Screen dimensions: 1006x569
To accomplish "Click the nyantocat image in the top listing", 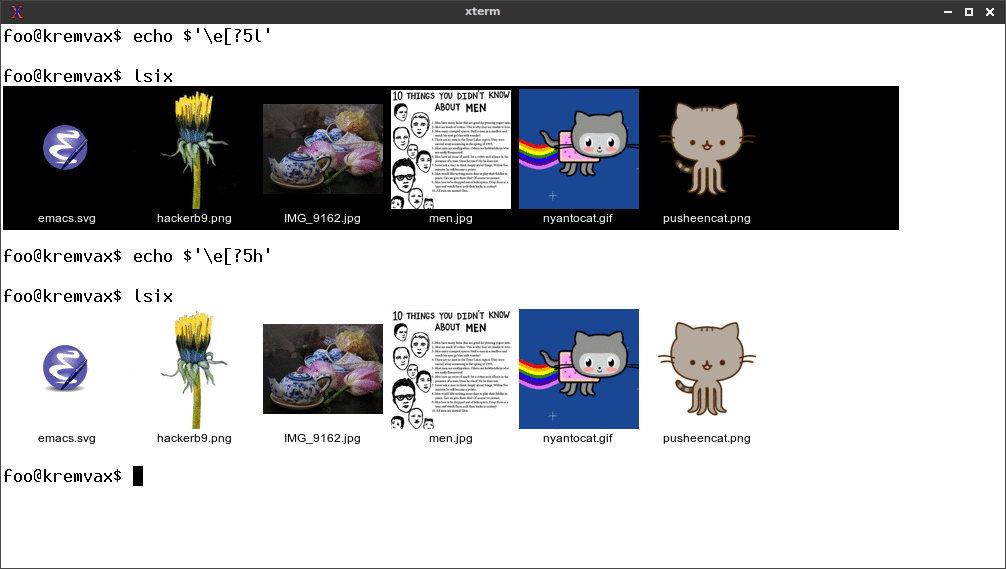I will click(x=579, y=149).
